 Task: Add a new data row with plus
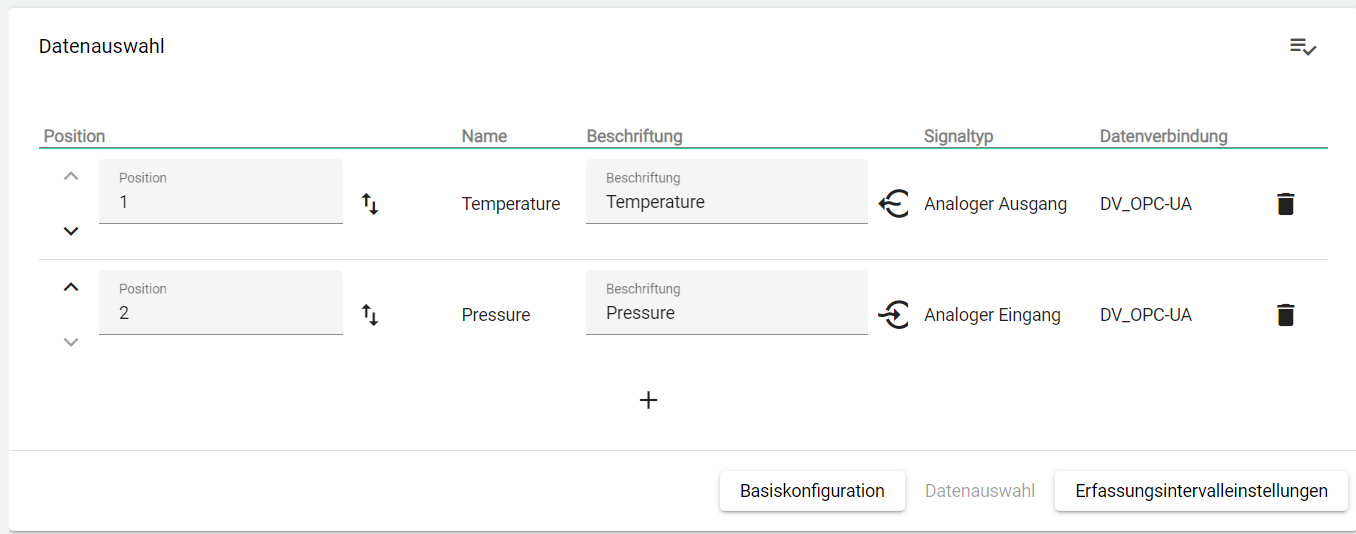(x=648, y=400)
